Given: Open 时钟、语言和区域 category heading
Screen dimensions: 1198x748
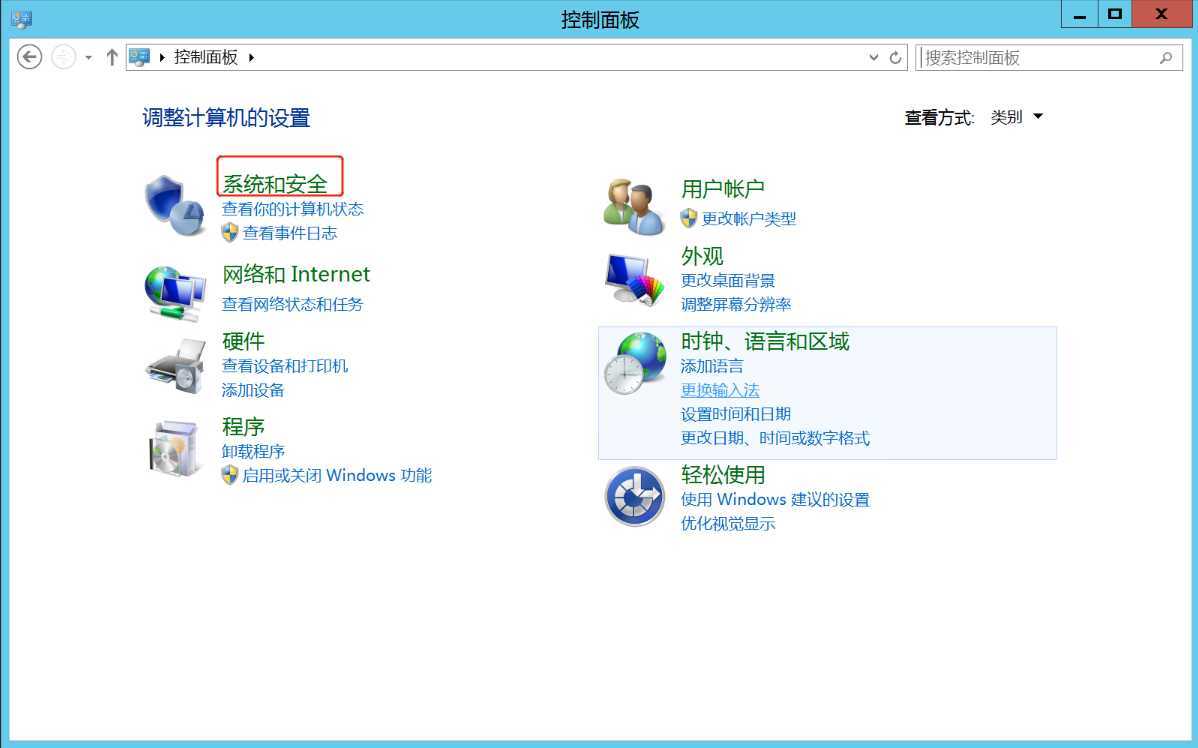Looking at the screenshot, I should (x=765, y=342).
